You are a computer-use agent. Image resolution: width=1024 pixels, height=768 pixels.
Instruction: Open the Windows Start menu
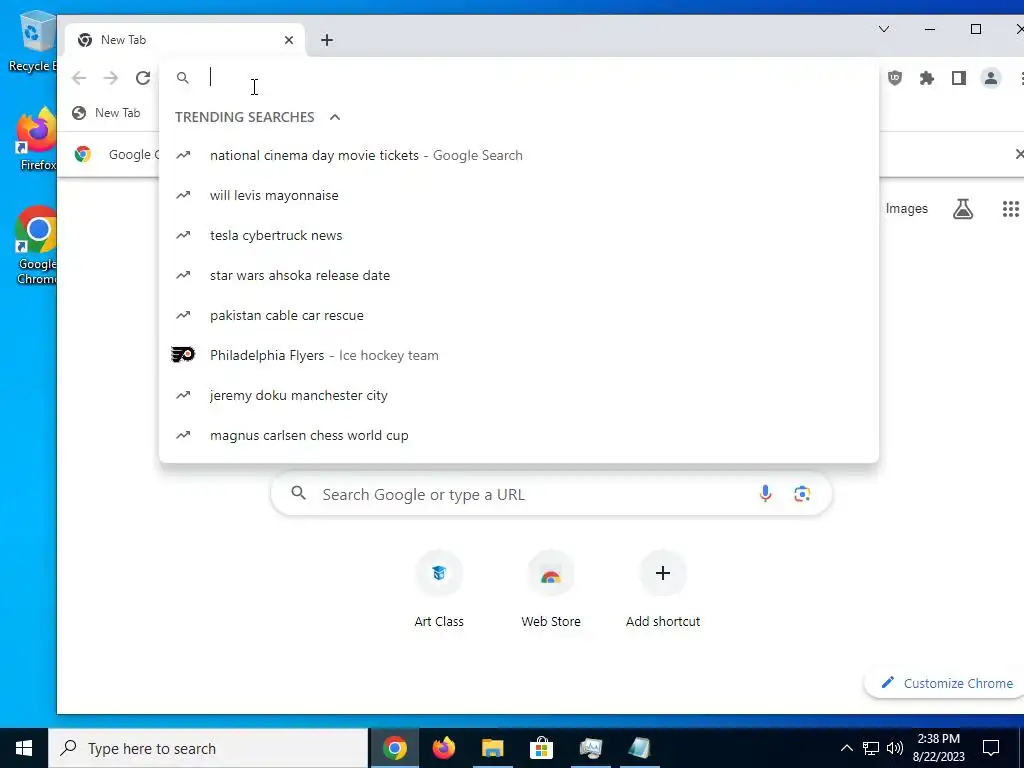24,748
